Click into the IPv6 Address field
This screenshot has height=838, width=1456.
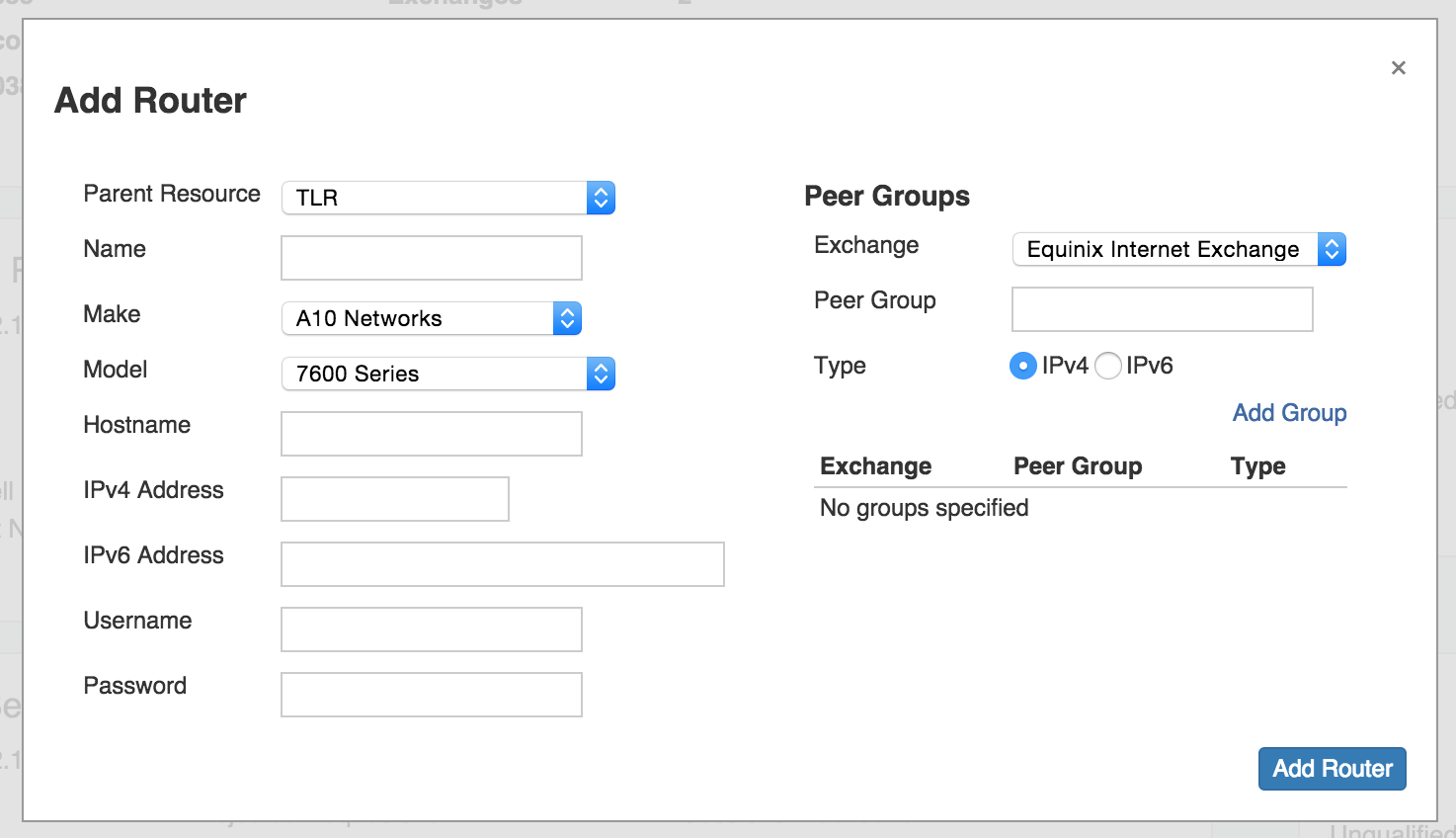pos(503,564)
